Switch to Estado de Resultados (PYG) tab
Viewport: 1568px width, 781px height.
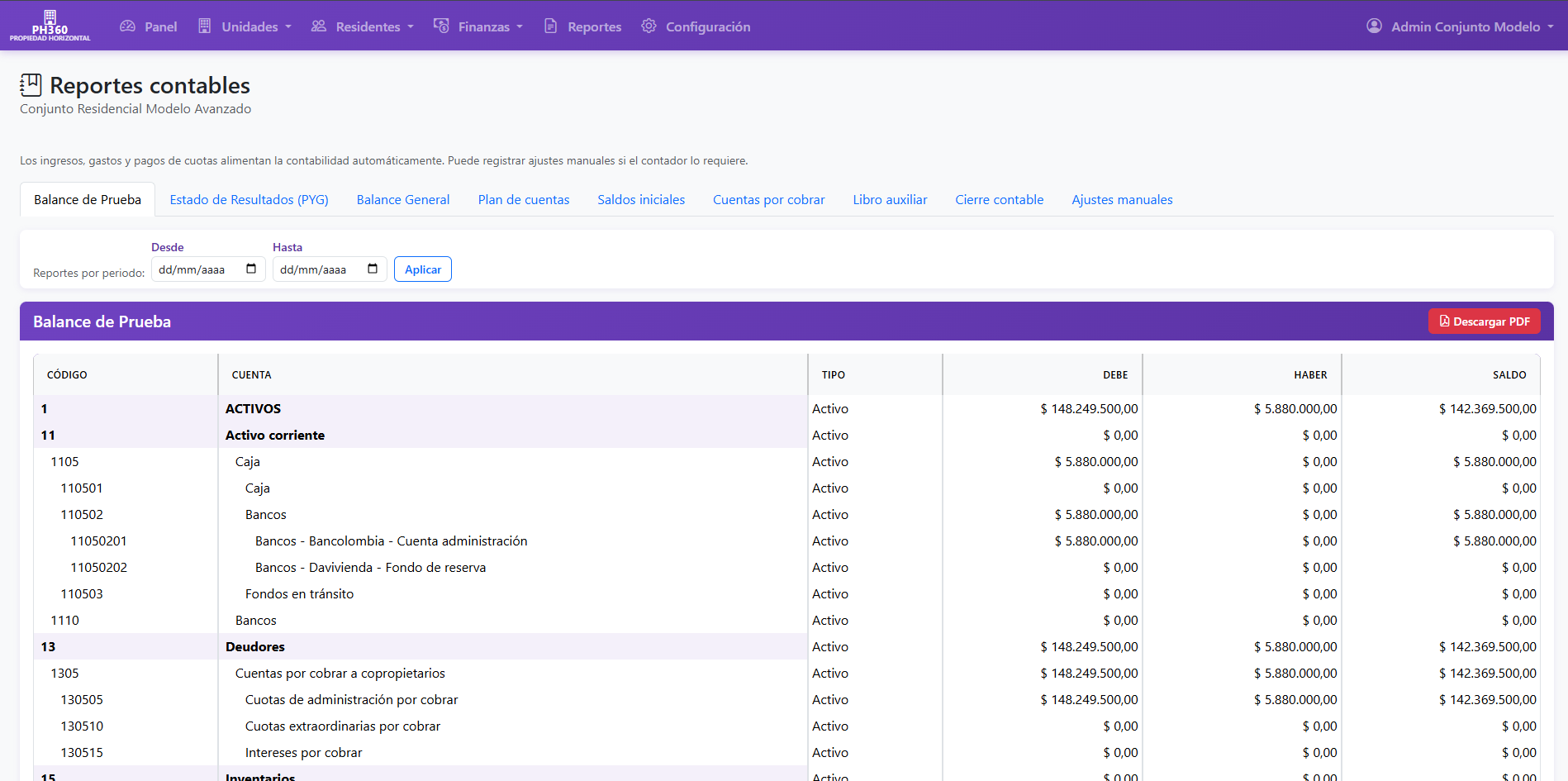click(x=249, y=200)
